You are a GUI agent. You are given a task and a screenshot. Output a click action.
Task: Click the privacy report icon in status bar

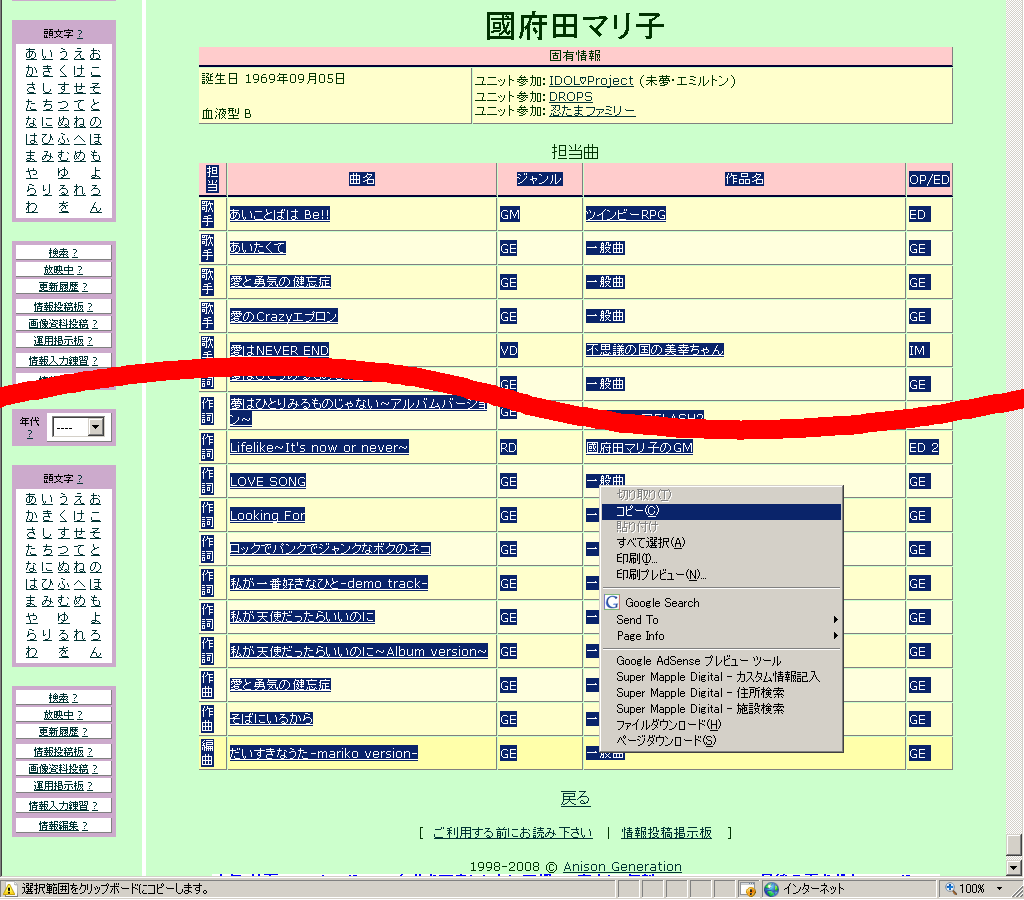(x=747, y=888)
